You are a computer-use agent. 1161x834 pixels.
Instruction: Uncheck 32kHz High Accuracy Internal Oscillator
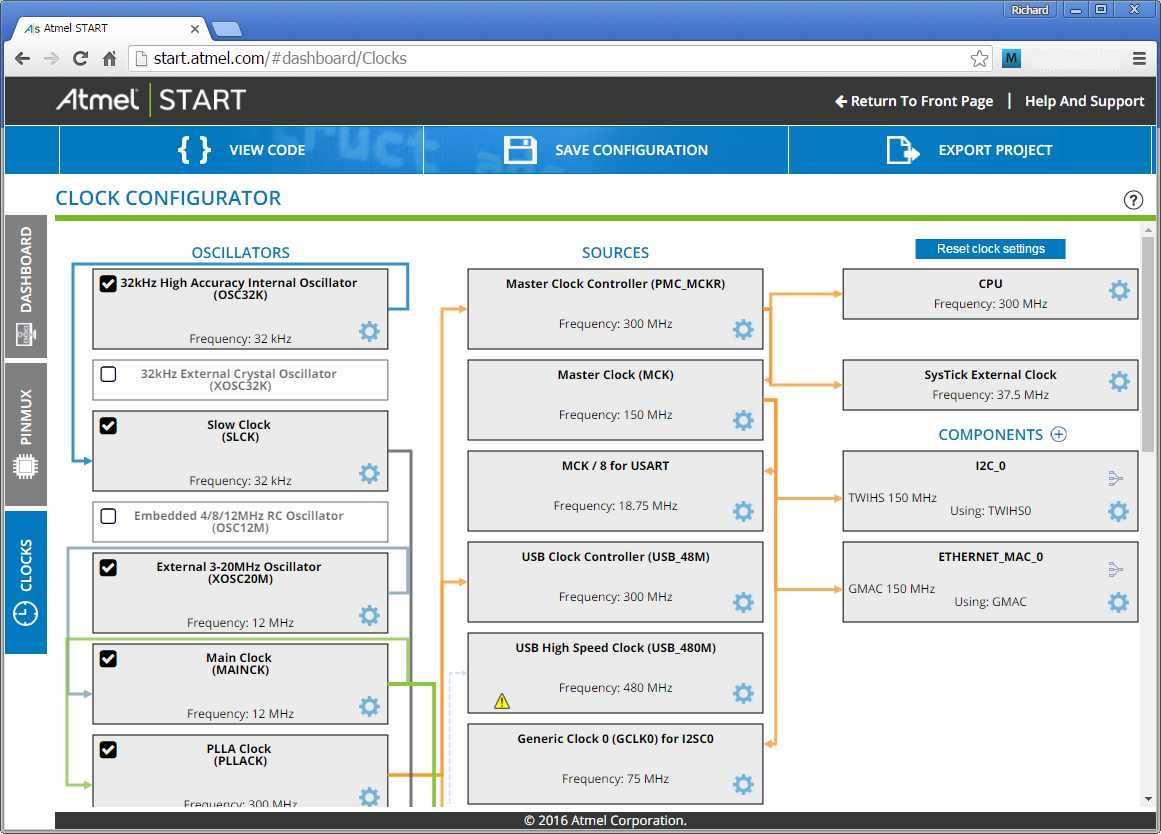[108, 284]
